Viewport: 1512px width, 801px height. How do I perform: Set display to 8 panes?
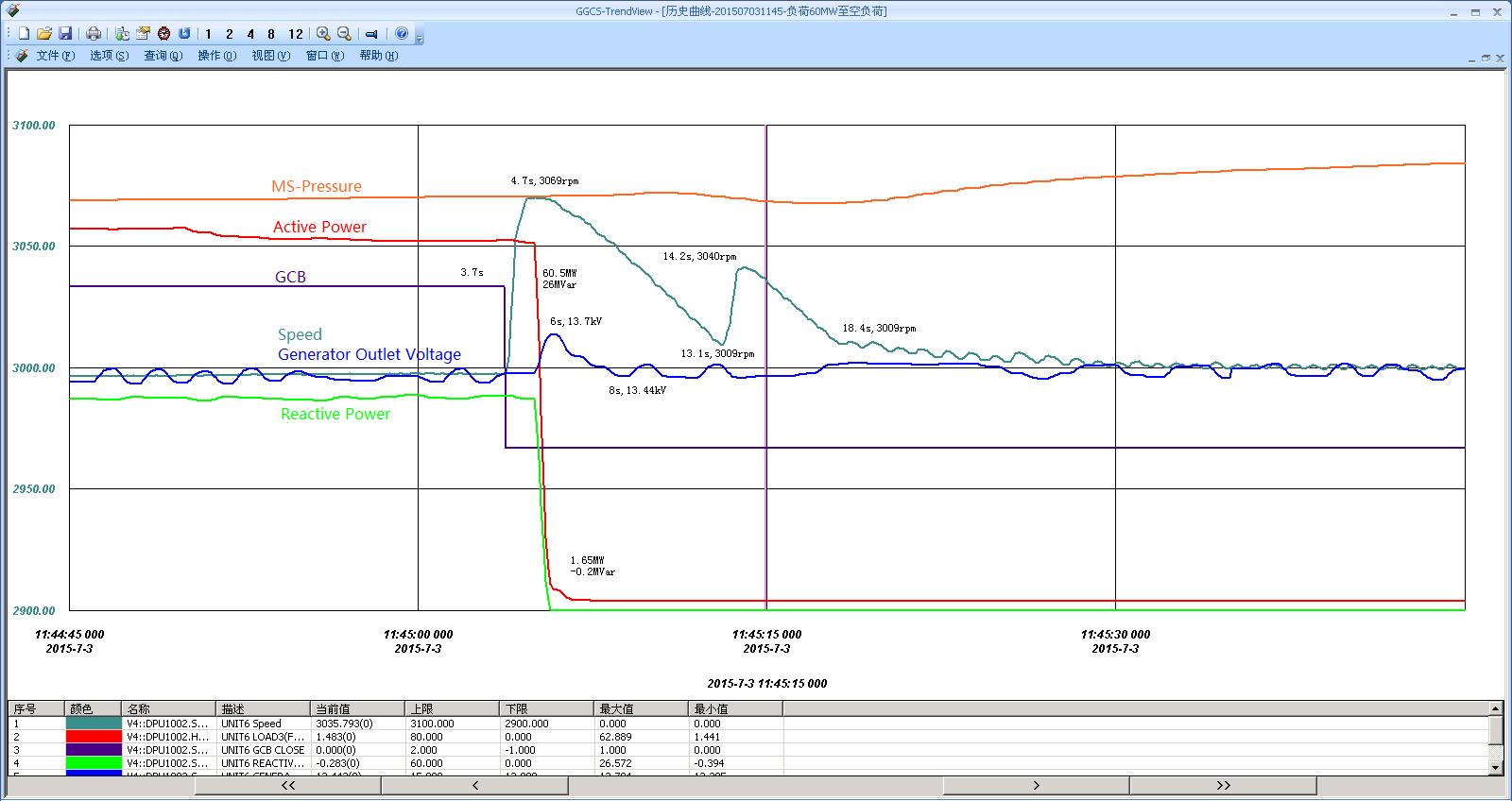[x=271, y=34]
